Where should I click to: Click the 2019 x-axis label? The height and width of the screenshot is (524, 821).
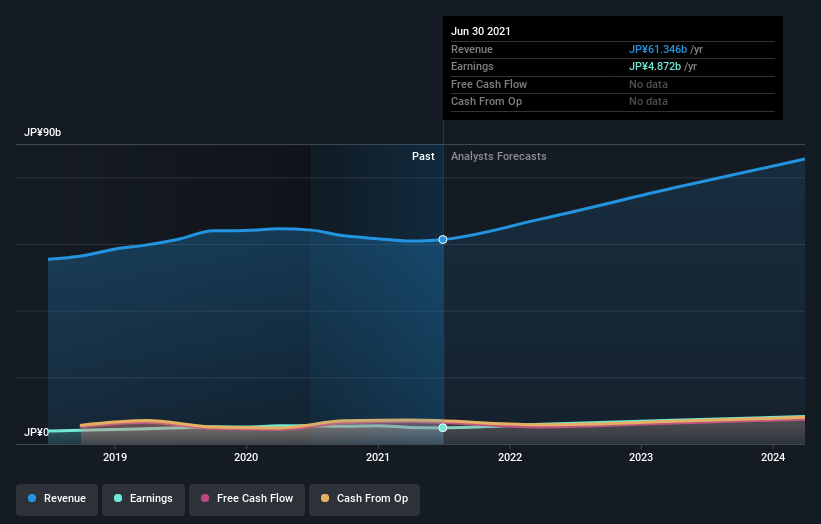(115, 457)
